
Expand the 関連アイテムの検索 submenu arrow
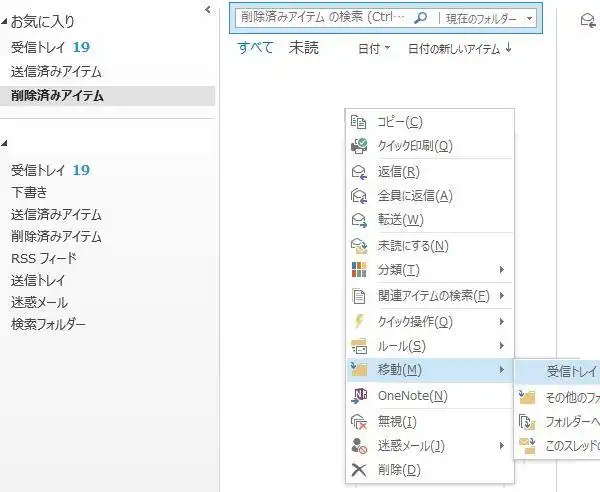click(502, 296)
